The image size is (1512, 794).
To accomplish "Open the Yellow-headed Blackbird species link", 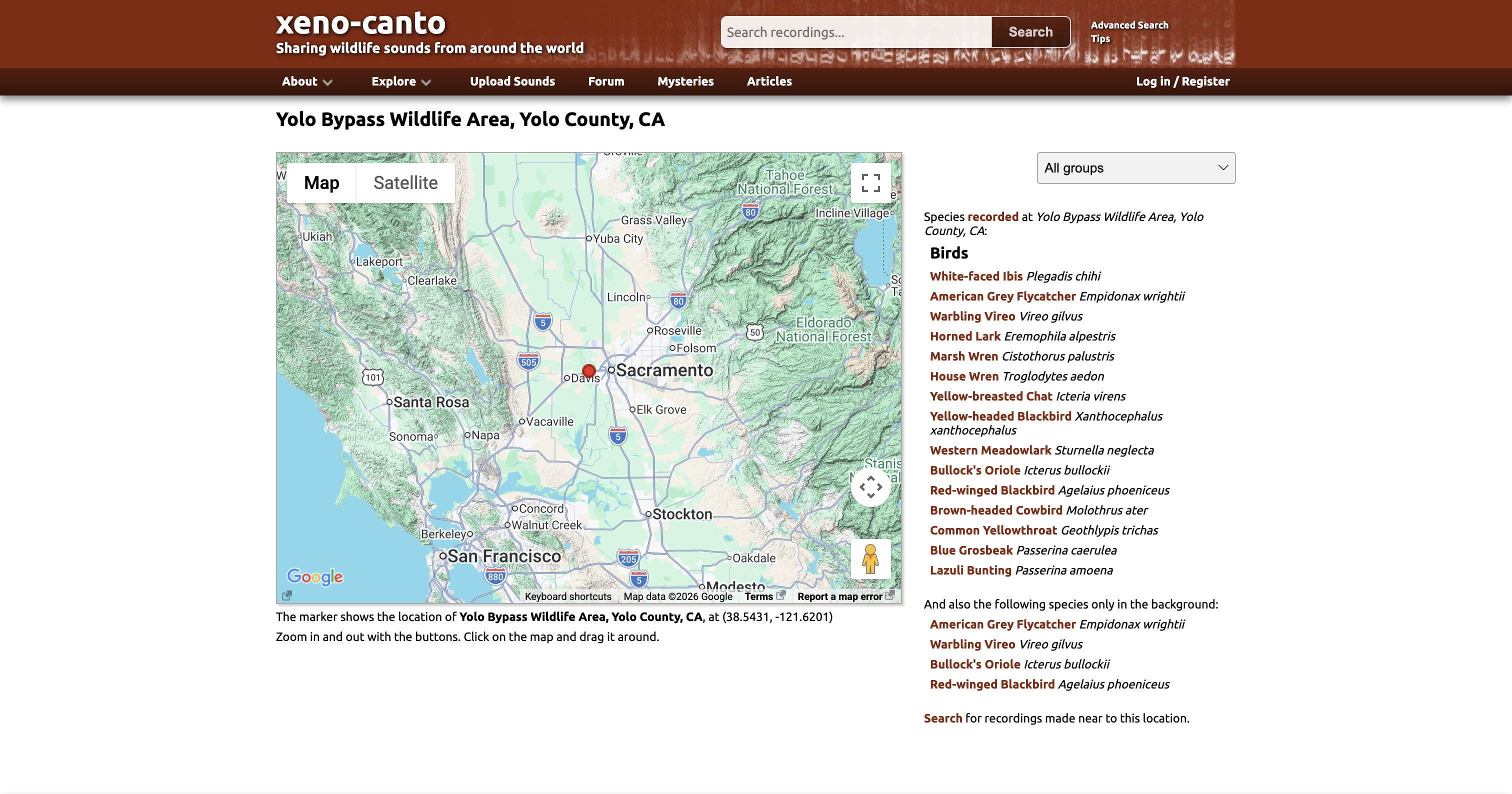I will point(1001,416).
